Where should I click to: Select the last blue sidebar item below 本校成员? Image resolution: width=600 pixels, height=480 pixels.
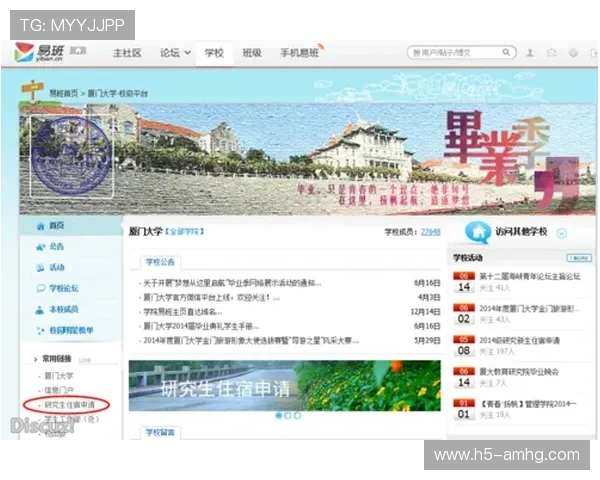(x=71, y=330)
